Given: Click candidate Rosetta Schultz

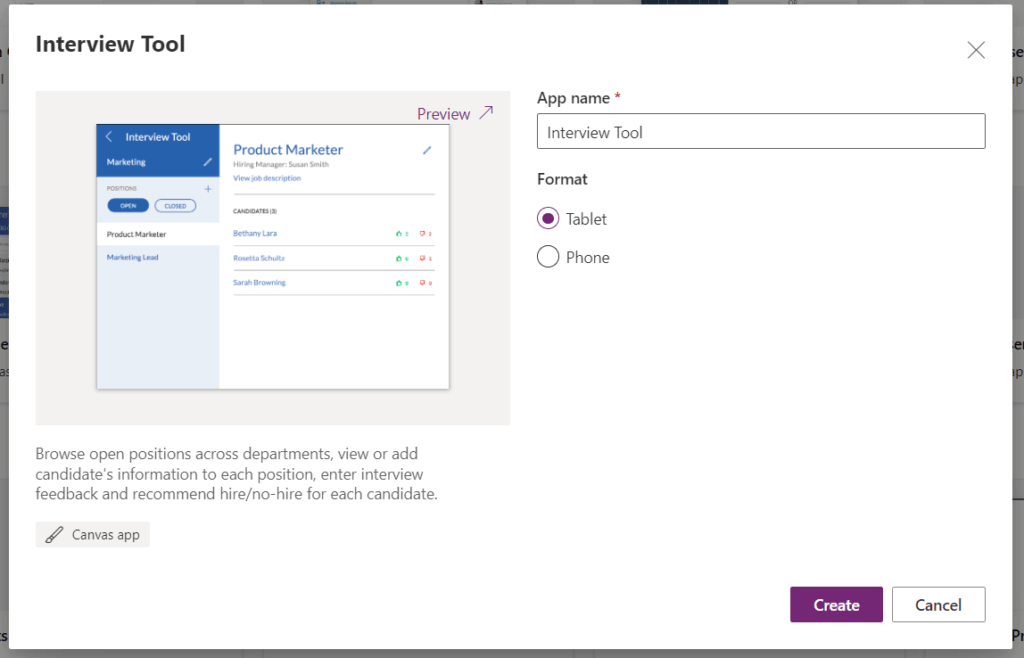Looking at the screenshot, I should [x=259, y=258].
